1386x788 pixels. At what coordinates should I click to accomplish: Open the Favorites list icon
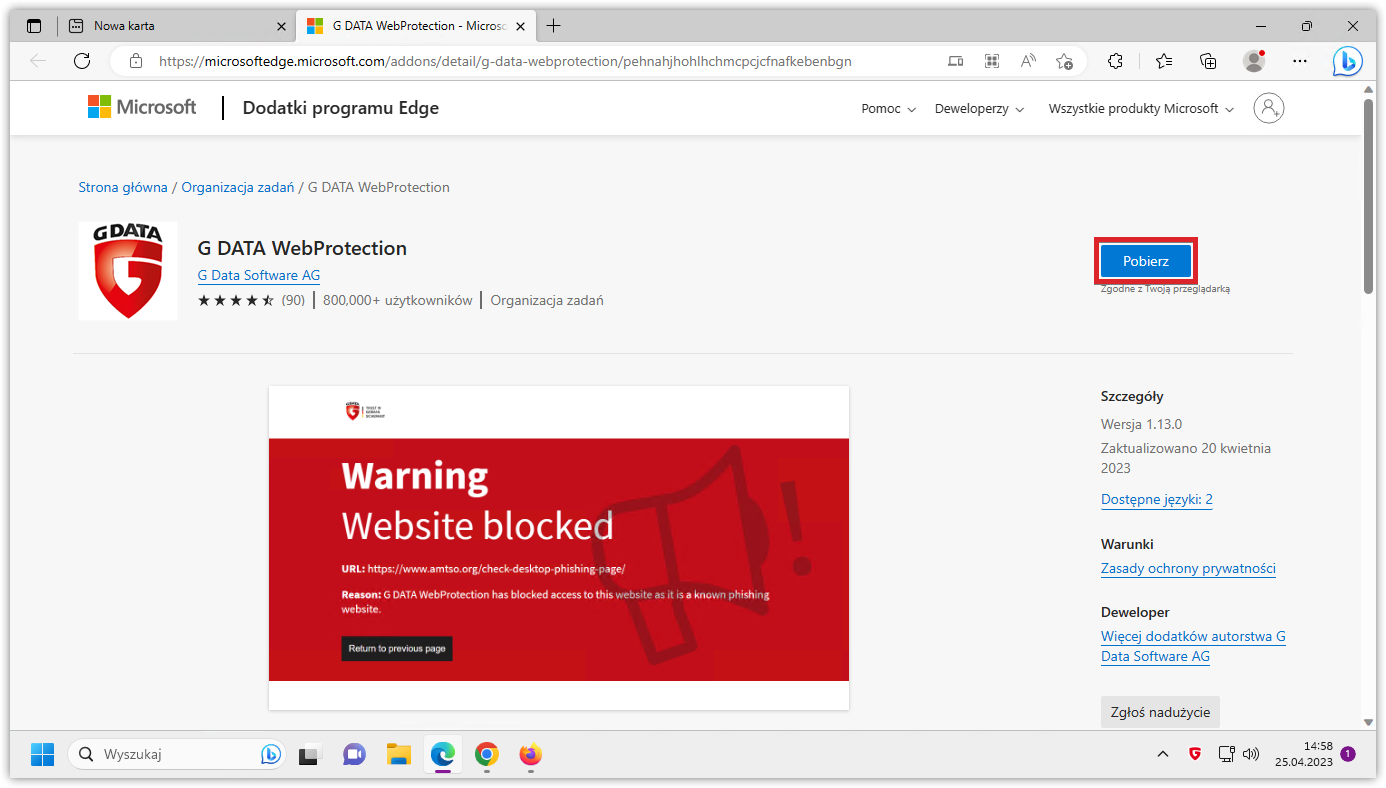(x=1164, y=61)
